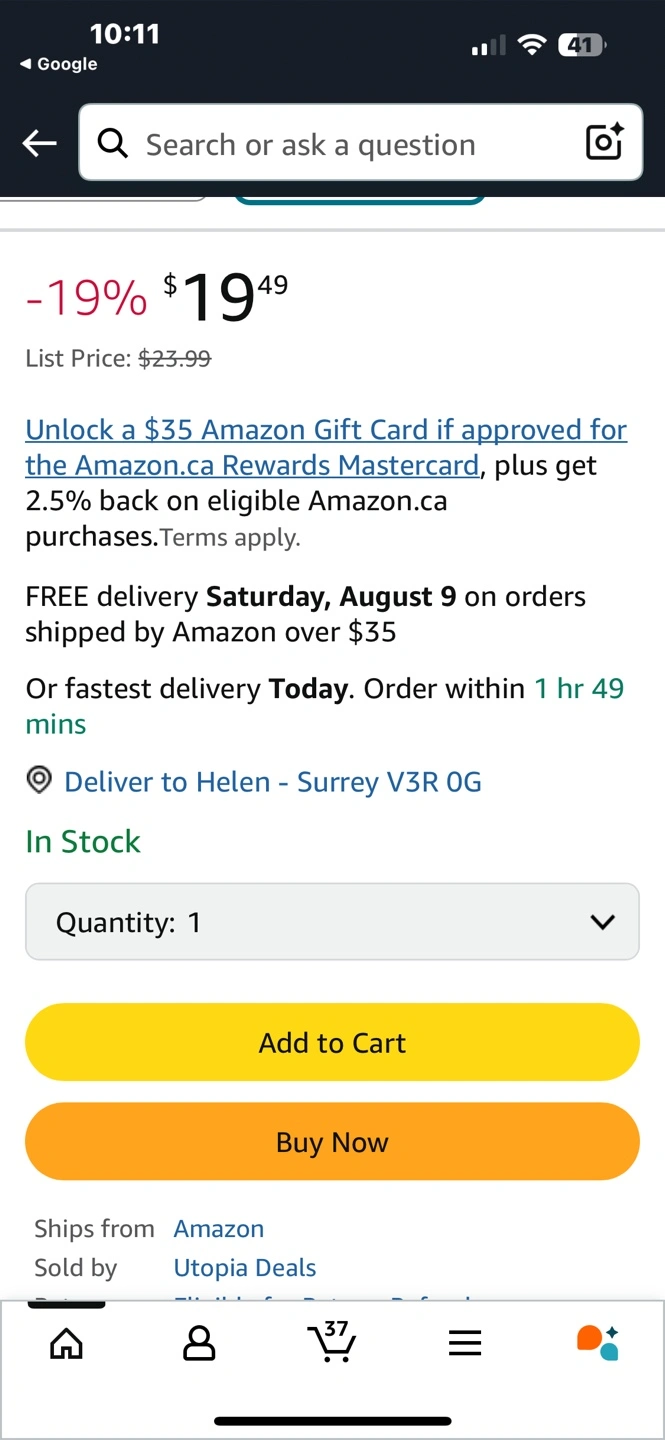The width and height of the screenshot is (665, 1440).
Task: Change delivery address for Helen
Action: pyautogui.click(x=272, y=782)
